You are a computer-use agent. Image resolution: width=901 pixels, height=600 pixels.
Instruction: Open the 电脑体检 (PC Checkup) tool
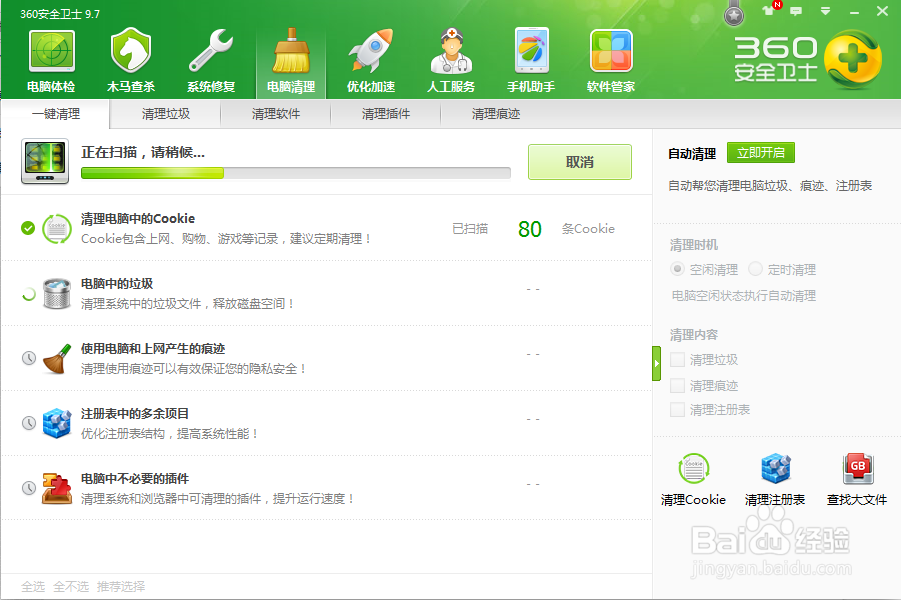(51, 57)
